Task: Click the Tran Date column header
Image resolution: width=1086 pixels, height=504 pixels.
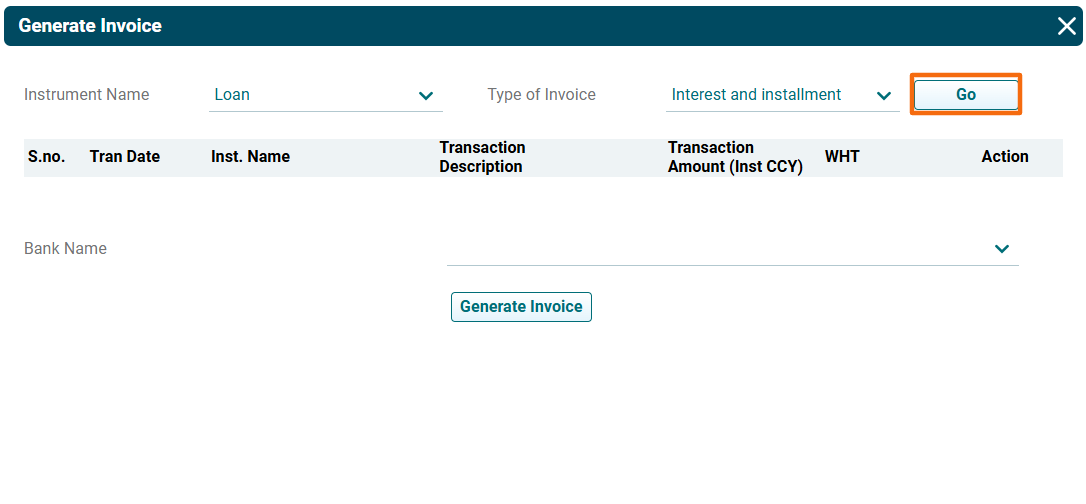Action: pos(125,157)
